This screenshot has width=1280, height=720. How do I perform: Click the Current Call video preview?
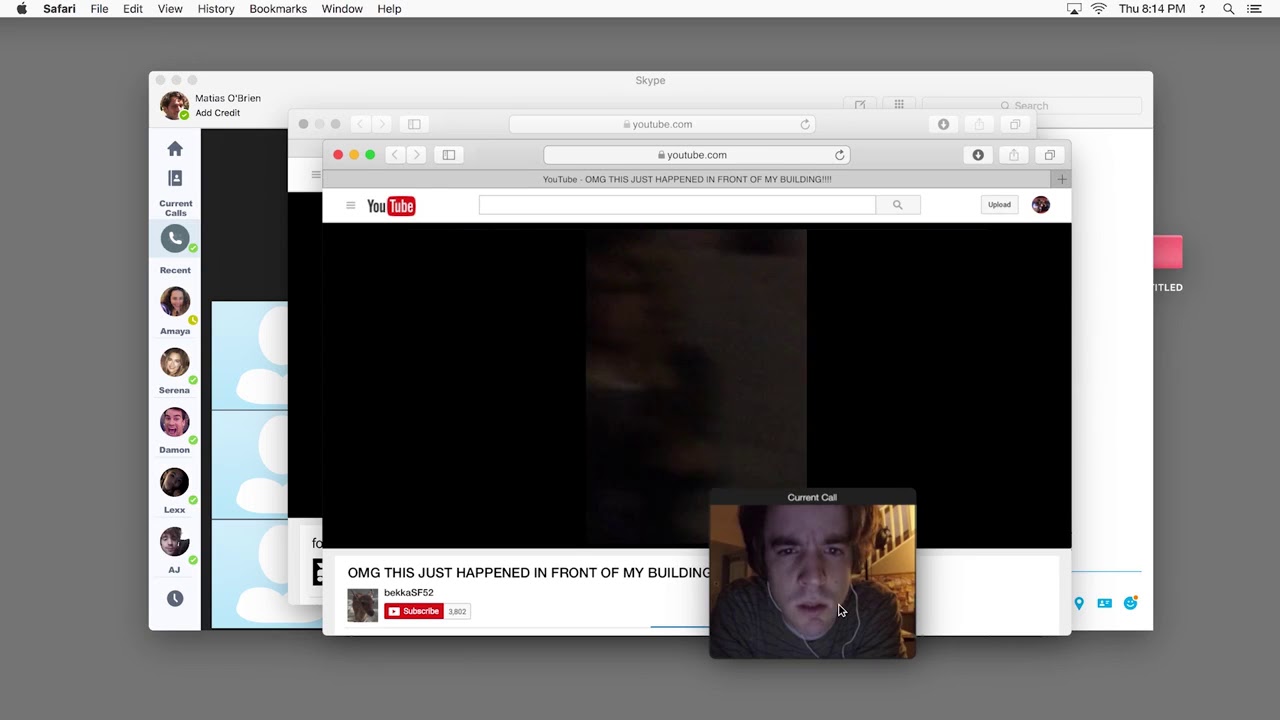point(812,581)
